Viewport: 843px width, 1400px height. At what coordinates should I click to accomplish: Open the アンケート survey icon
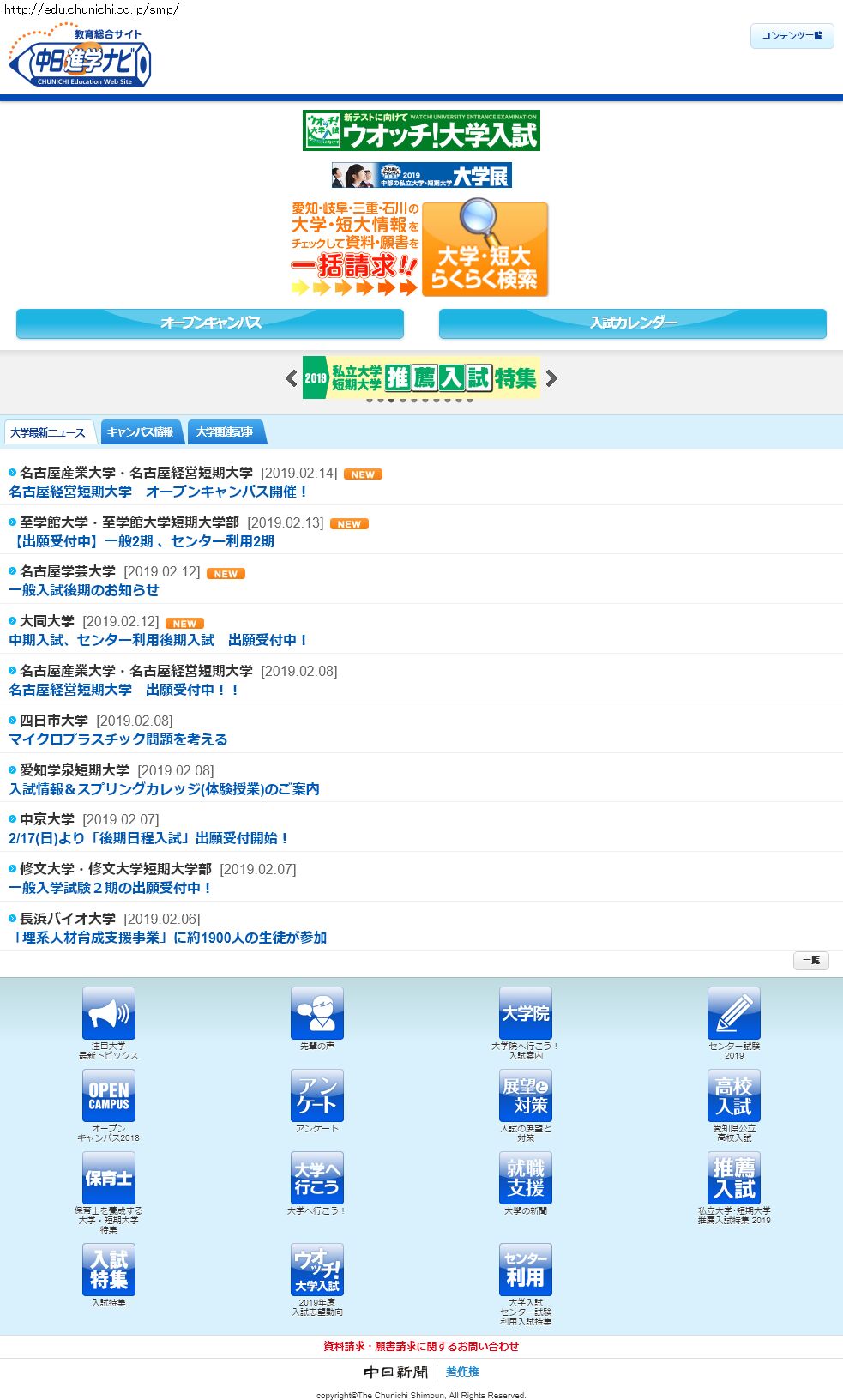tap(316, 1095)
